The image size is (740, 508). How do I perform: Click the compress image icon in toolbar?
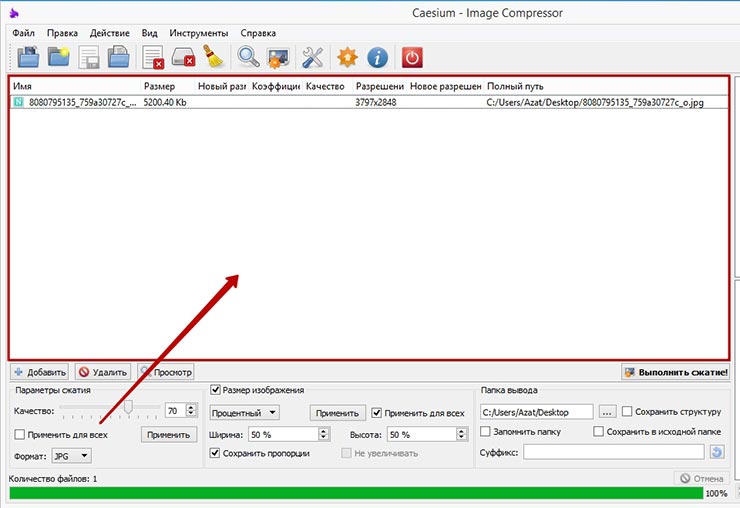(x=278, y=57)
